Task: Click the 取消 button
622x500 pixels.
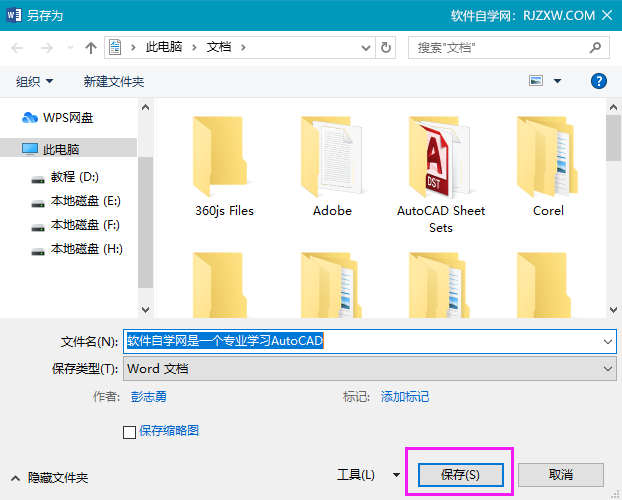Action: tap(561, 475)
